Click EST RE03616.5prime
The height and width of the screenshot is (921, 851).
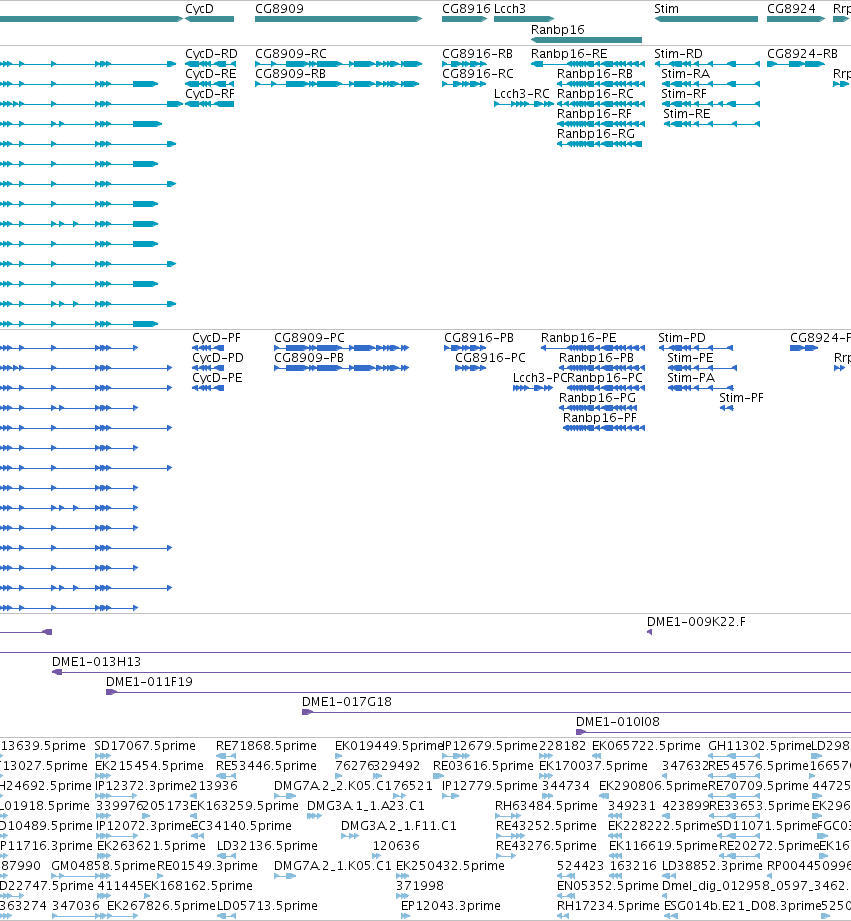pyautogui.click(x=438, y=777)
